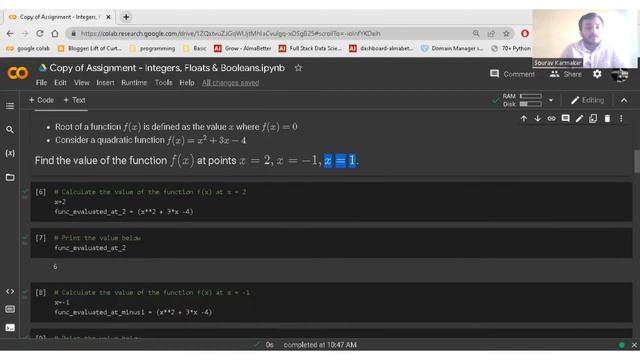Open the browser home page icon
Image resolution: width=640 pixels, height=360 pixels.
tap(55, 33)
